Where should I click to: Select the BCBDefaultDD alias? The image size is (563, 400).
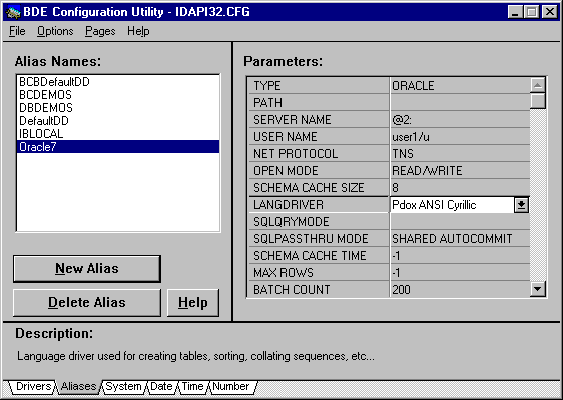[118, 82]
